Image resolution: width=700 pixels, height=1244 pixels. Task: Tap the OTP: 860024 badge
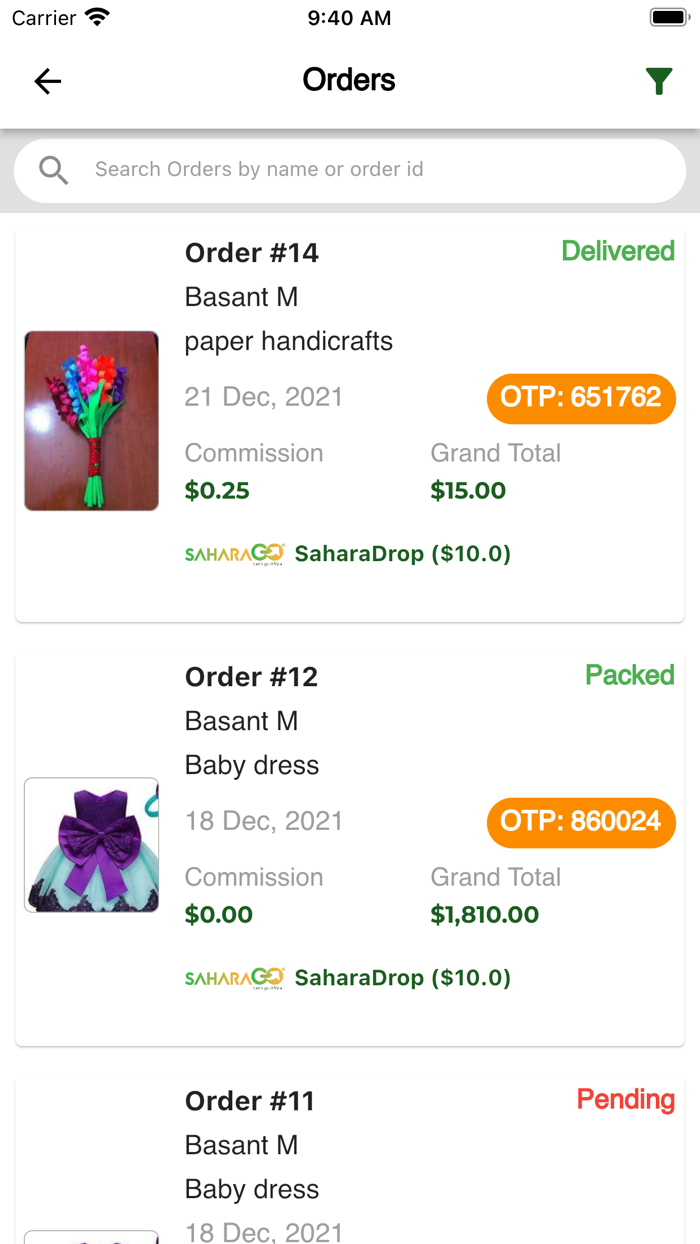click(x=581, y=822)
